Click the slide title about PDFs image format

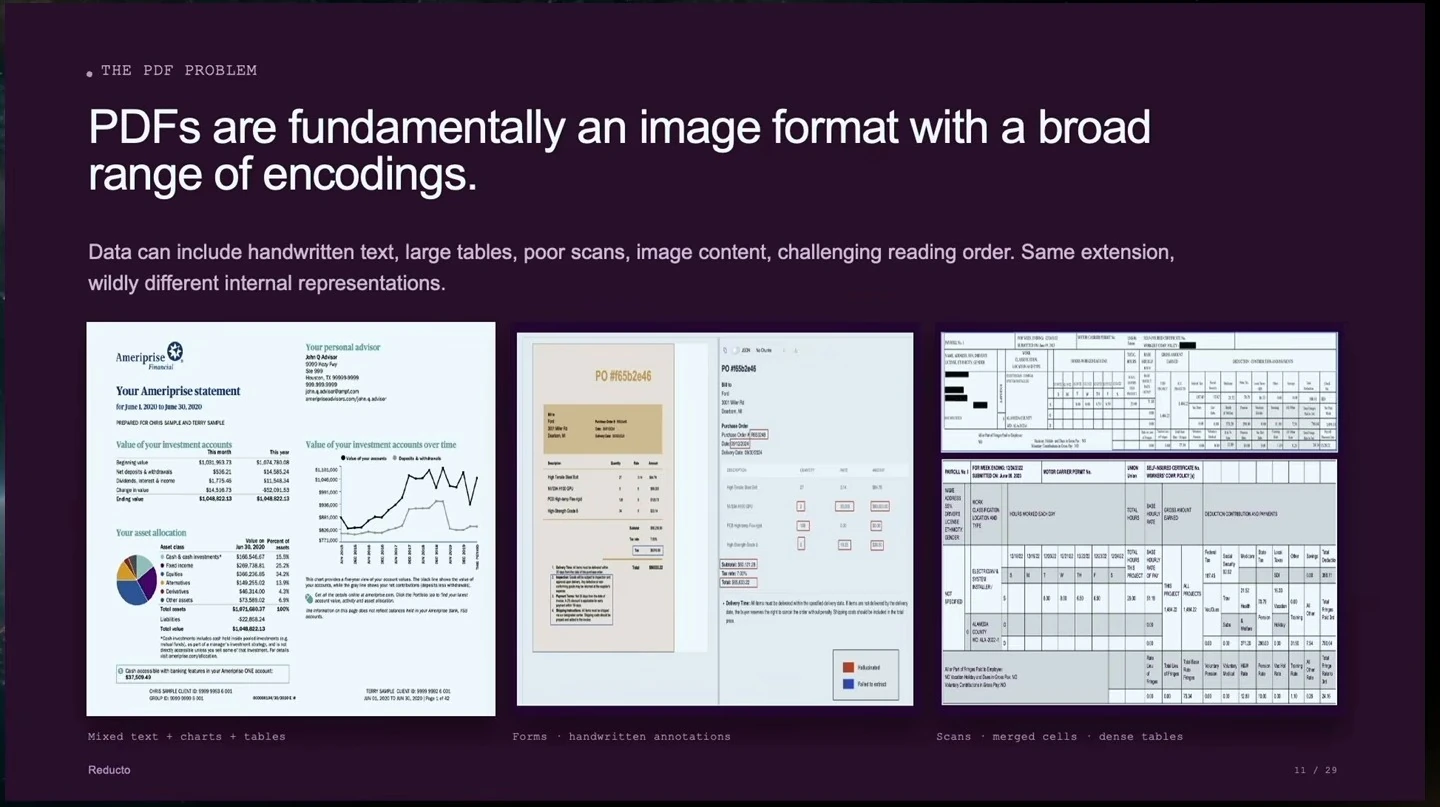619,150
